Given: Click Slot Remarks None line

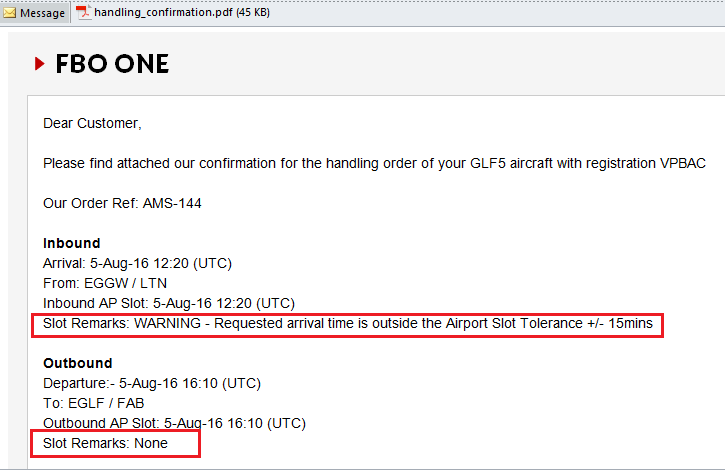Looking at the screenshot, I should (105, 443).
